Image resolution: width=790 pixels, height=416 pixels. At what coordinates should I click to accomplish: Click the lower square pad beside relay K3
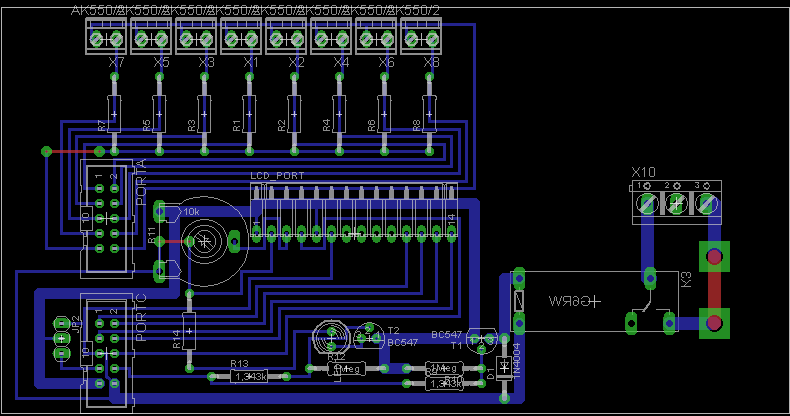point(714,323)
